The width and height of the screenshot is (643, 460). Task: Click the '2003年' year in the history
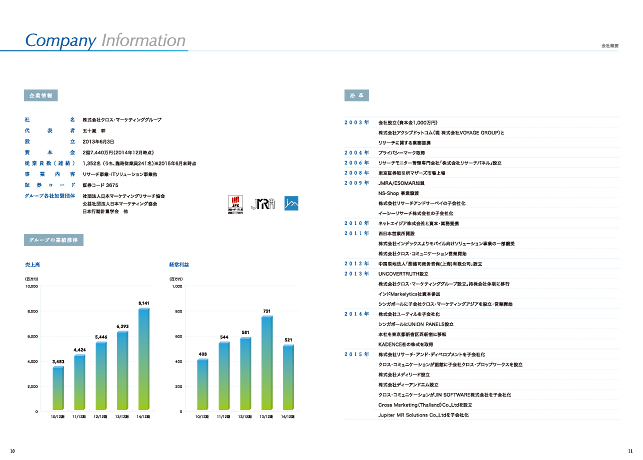(356, 122)
